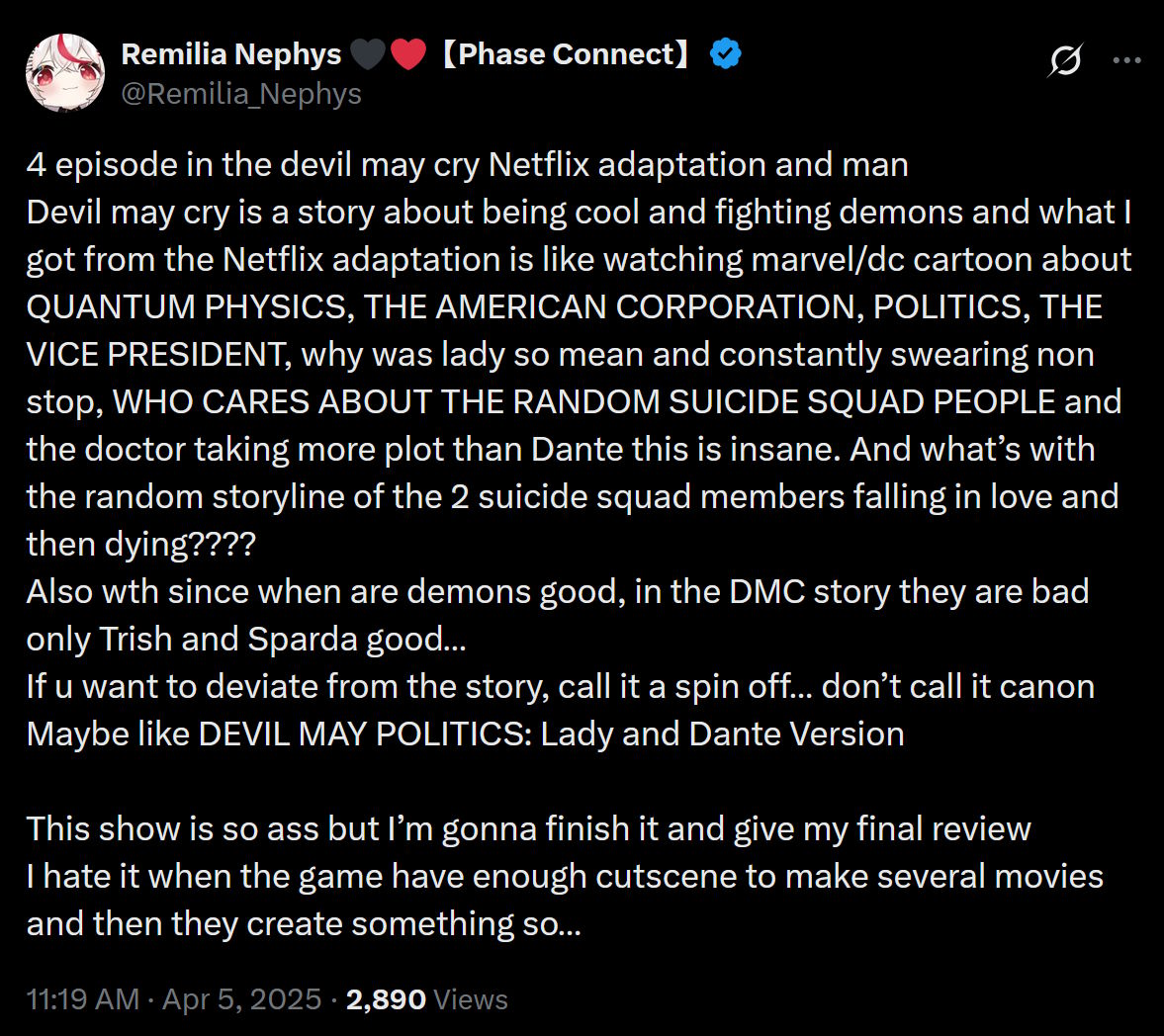1164x1036 pixels.
Task: Open the Grok explain-post icon
Action: click(1065, 60)
